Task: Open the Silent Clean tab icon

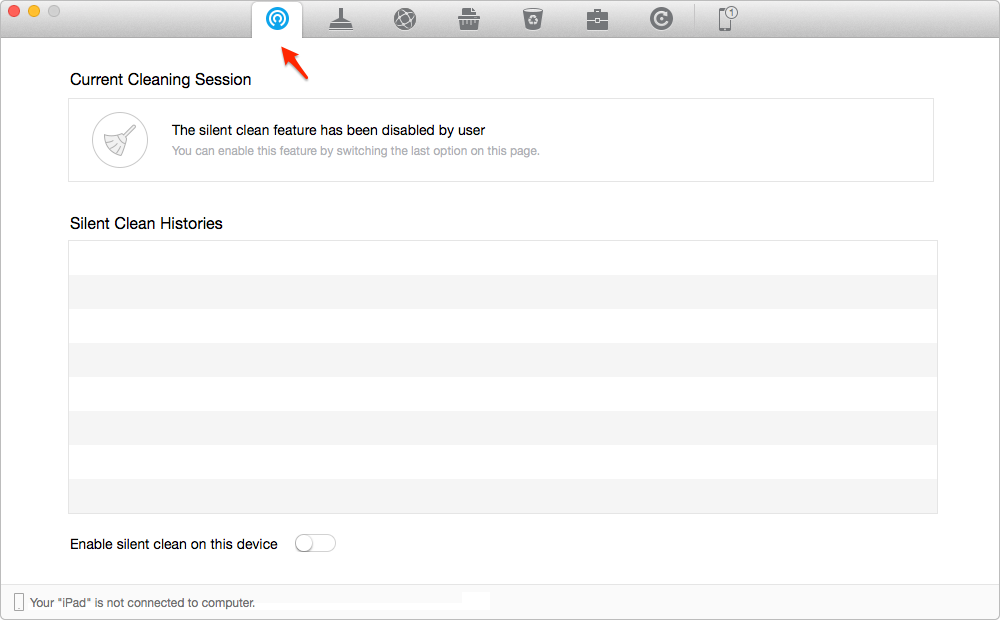Action: pyautogui.click(x=277, y=19)
